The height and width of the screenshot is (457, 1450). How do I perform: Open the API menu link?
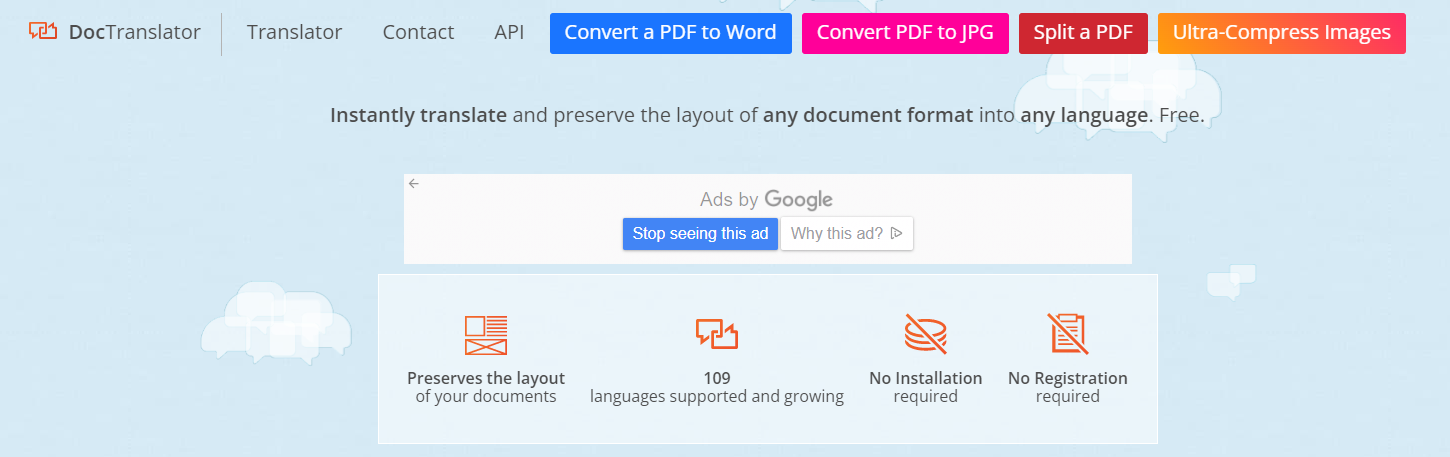tap(509, 32)
